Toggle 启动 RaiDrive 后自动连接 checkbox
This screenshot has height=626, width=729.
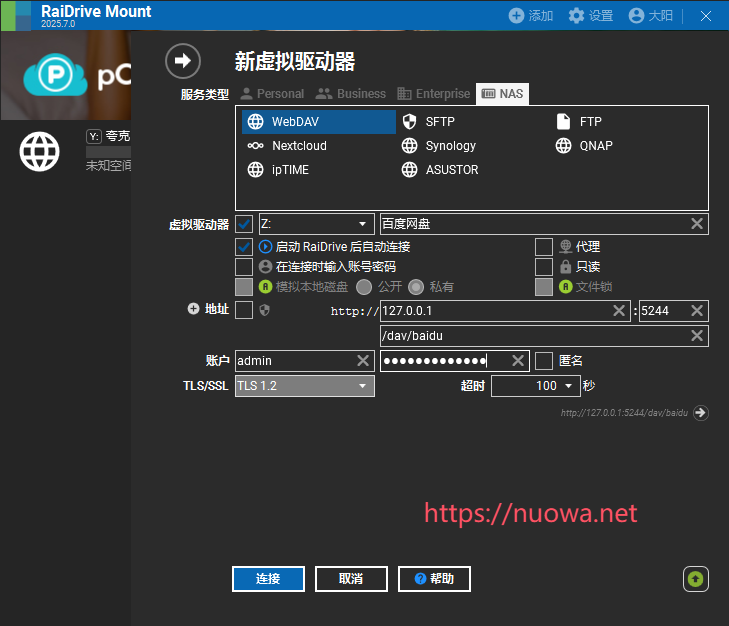pos(244,247)
